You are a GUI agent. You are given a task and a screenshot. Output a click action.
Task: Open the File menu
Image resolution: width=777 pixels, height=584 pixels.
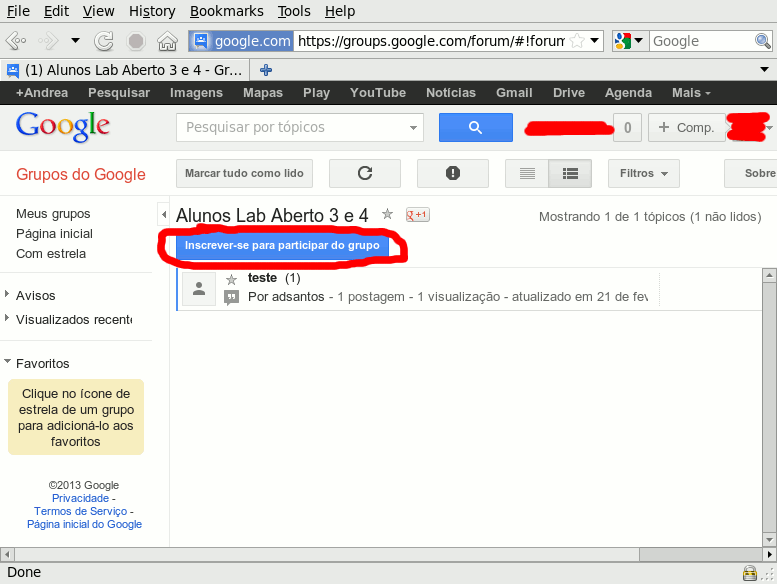coord(18,11)
